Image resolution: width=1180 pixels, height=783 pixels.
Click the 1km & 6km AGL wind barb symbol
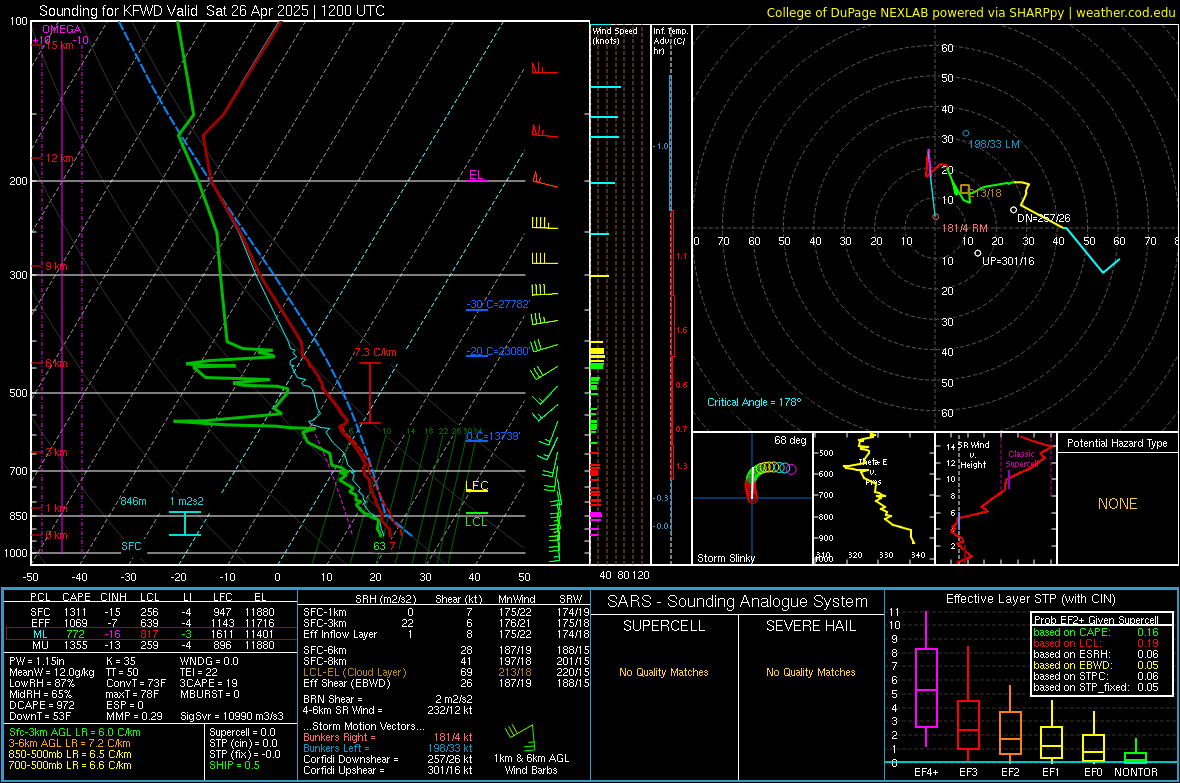[x=520, y=736]
